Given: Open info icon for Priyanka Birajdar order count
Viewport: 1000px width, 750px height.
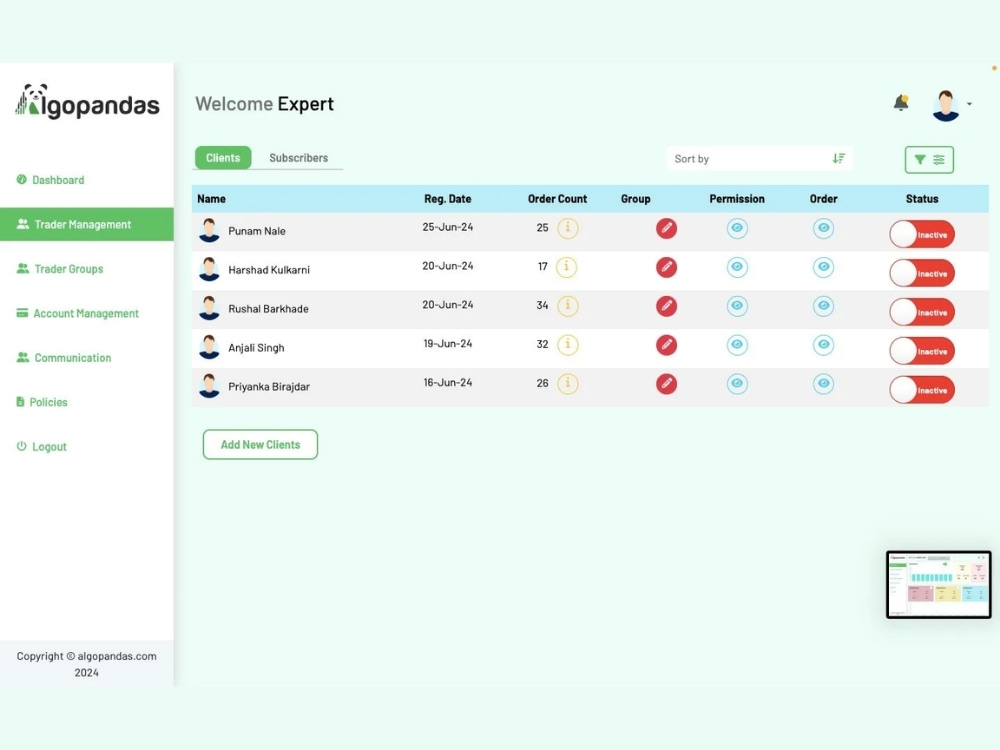Looking at the screenshot, I should point(568,383).
